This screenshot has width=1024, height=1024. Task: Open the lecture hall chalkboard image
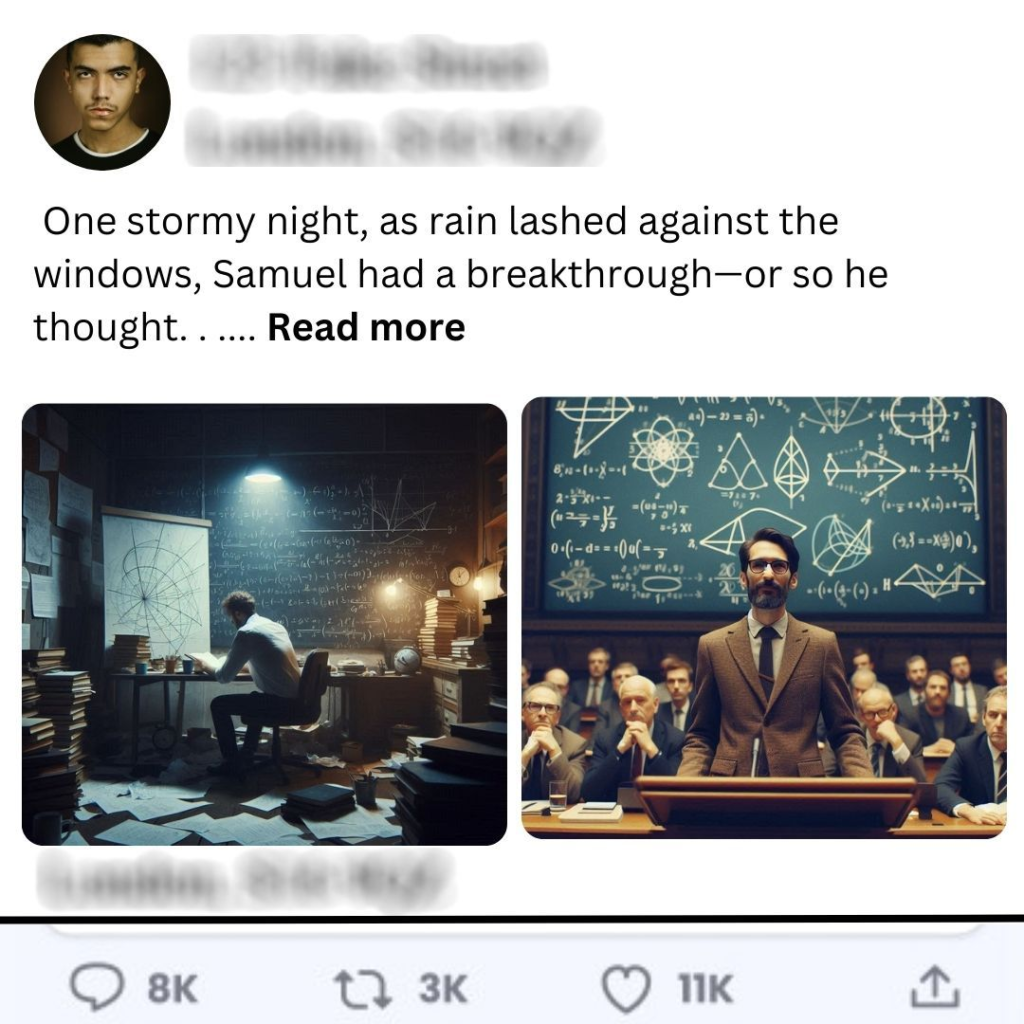764,618
